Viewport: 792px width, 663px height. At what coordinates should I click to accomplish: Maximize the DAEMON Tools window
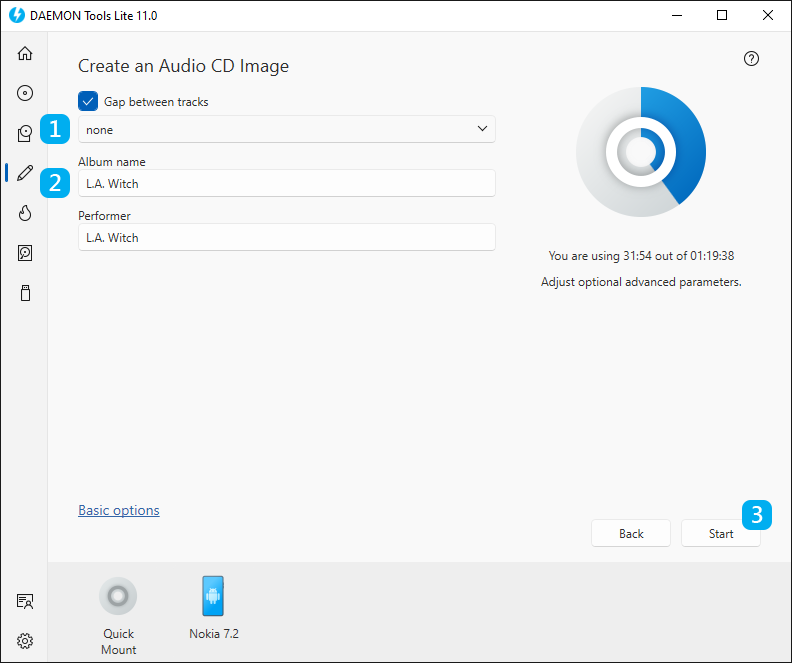pos(722,15)
